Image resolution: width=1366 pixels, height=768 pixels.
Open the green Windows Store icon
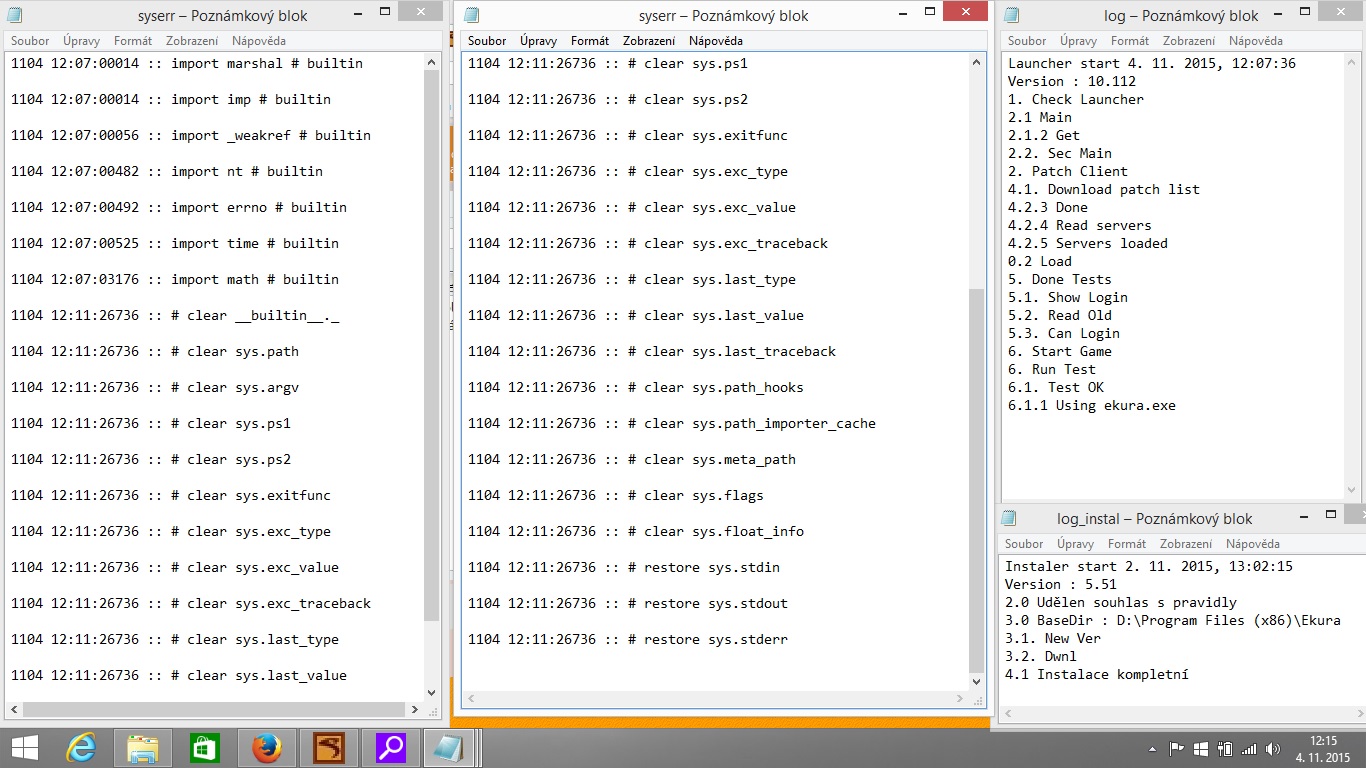(205, 747)
